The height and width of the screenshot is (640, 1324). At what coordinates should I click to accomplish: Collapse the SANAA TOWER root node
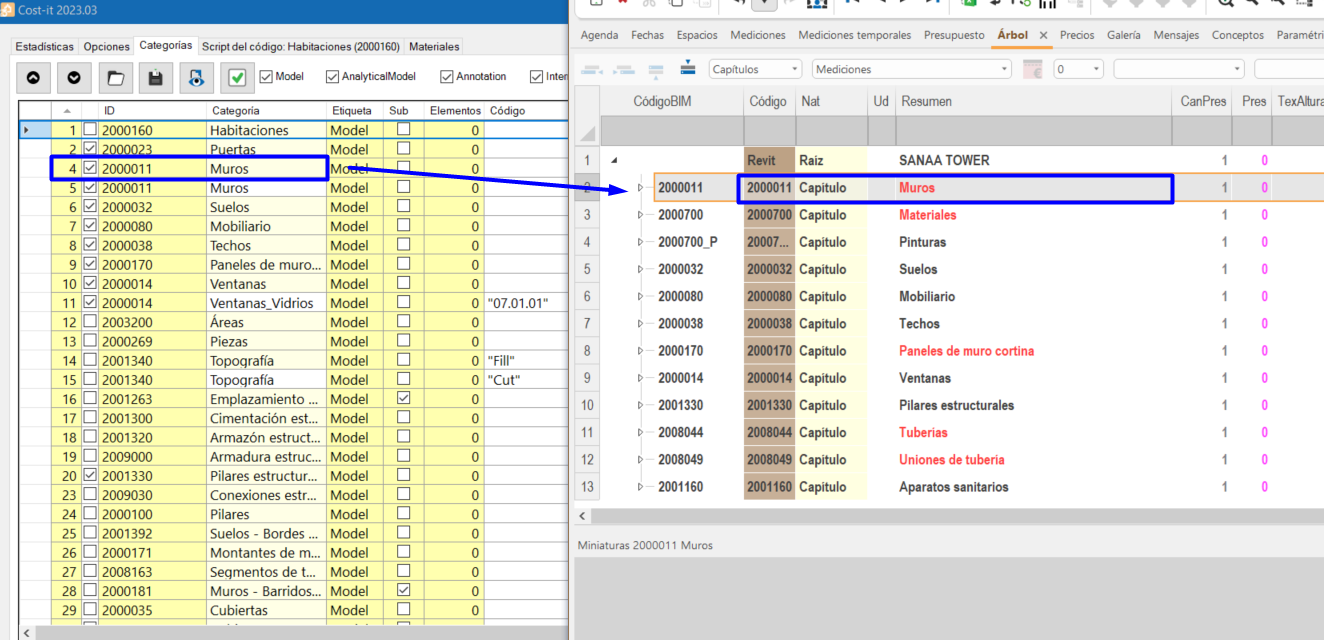[x=614, y=160]
